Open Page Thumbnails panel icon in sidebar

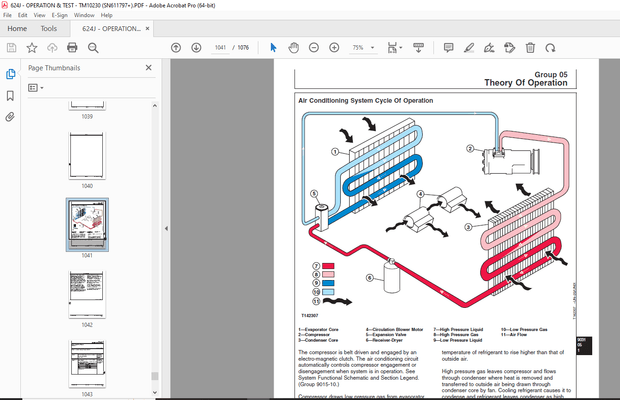[x=10, y=74]
